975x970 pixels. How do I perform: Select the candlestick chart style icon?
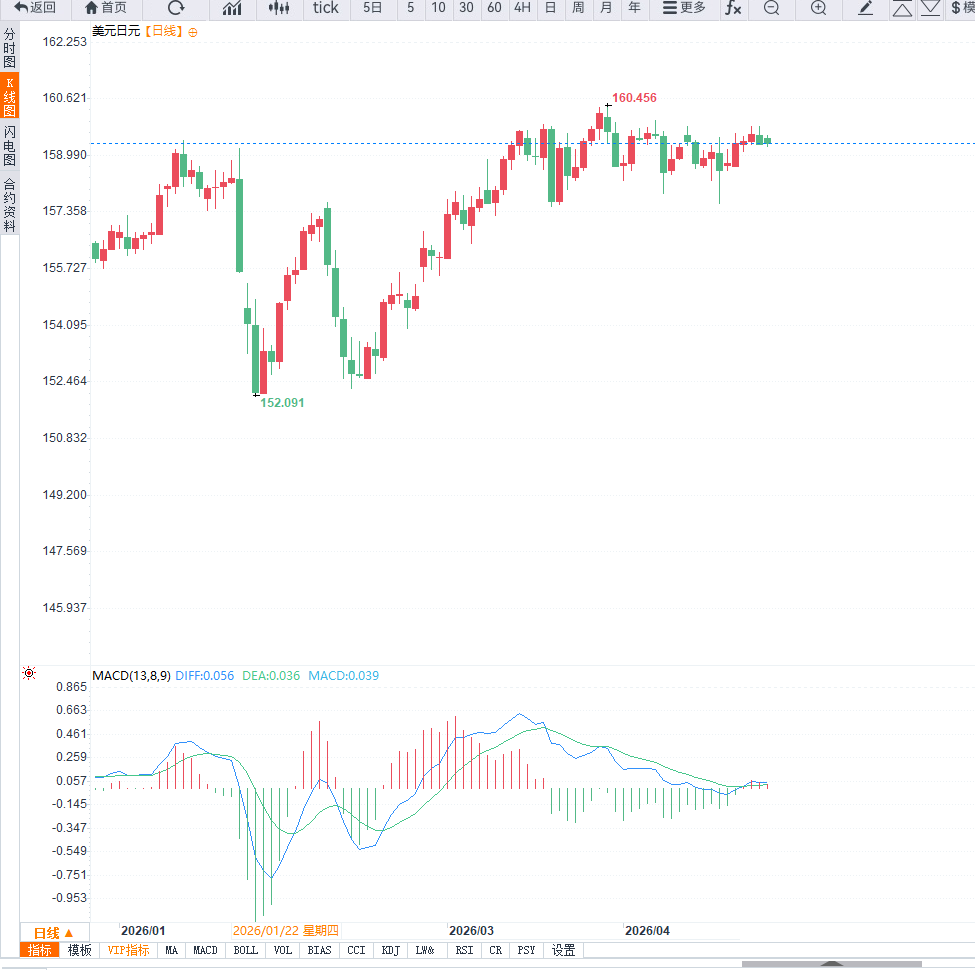tap(279, 8)
